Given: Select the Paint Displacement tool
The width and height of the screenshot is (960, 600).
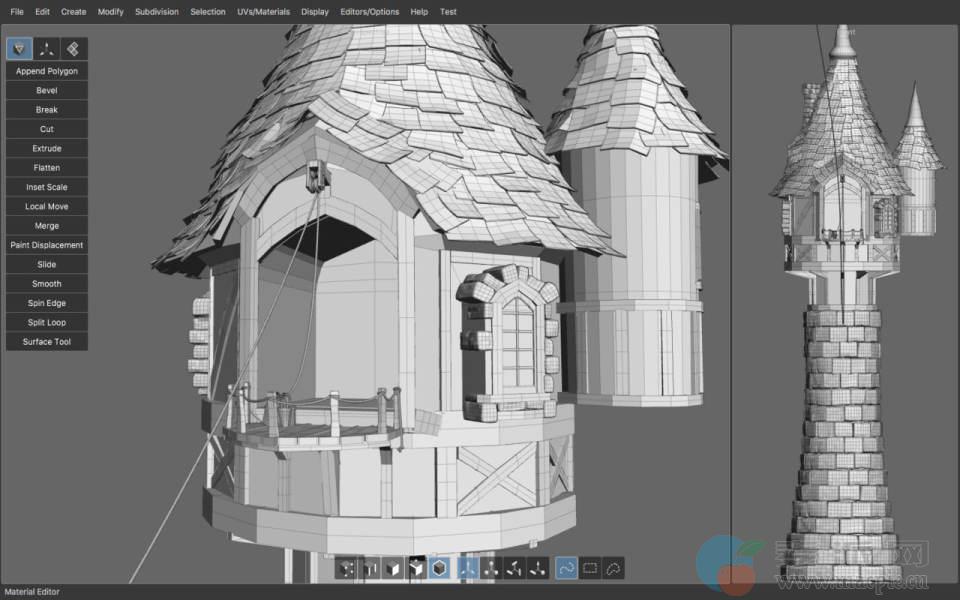Looking at the screenshot, I should coord(47,245).
